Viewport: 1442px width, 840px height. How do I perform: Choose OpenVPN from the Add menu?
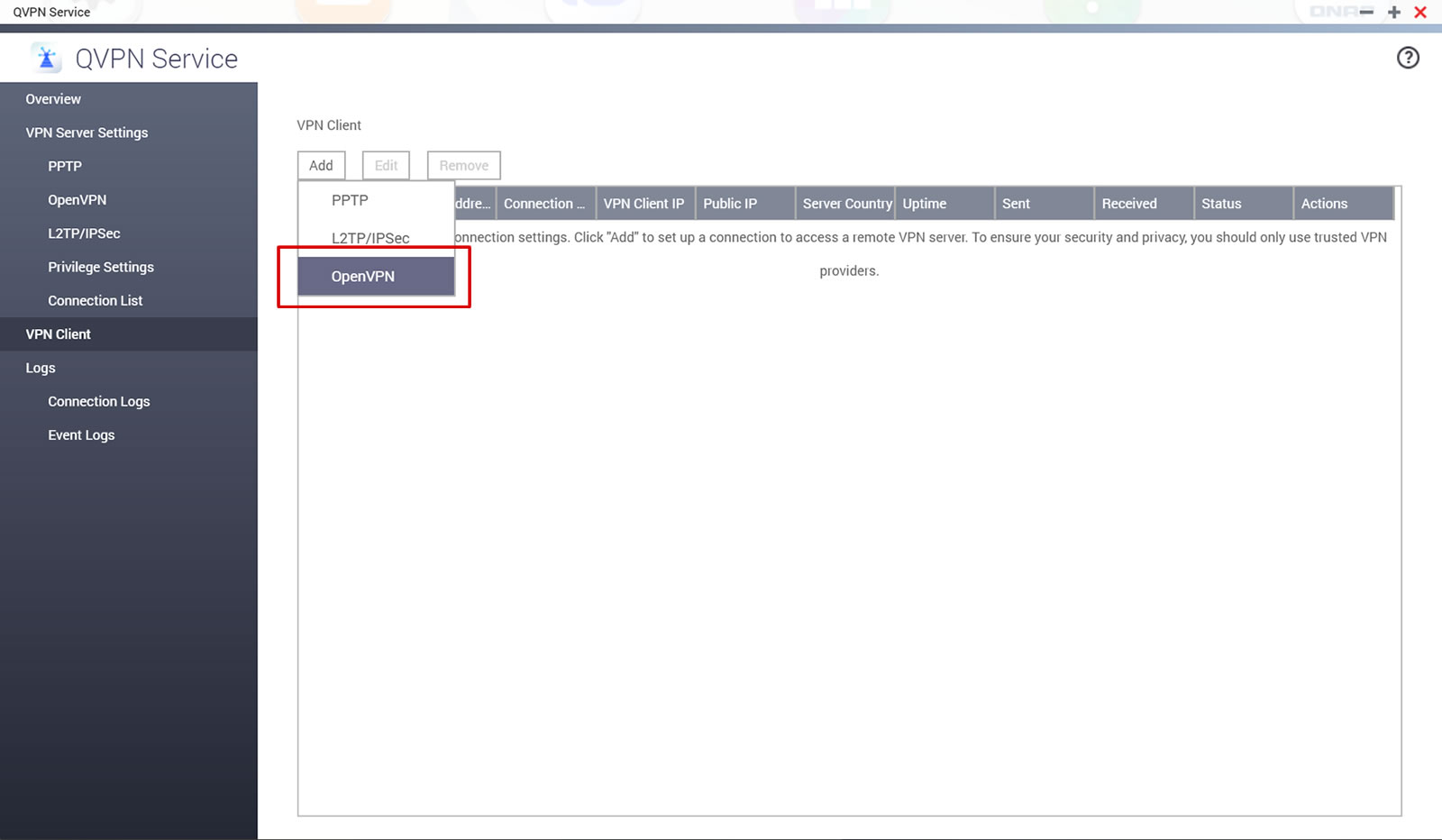click(376, 276)
